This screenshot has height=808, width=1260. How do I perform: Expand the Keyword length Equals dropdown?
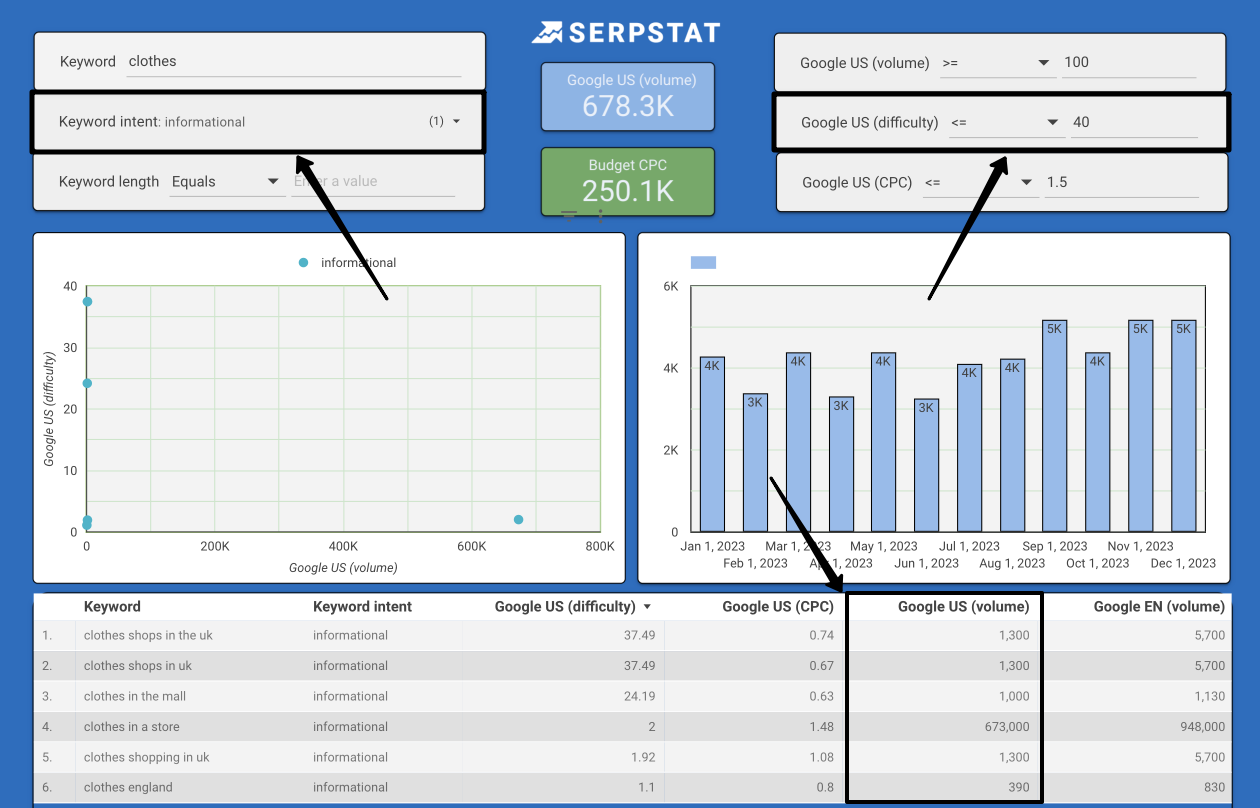tap(272, 182)
